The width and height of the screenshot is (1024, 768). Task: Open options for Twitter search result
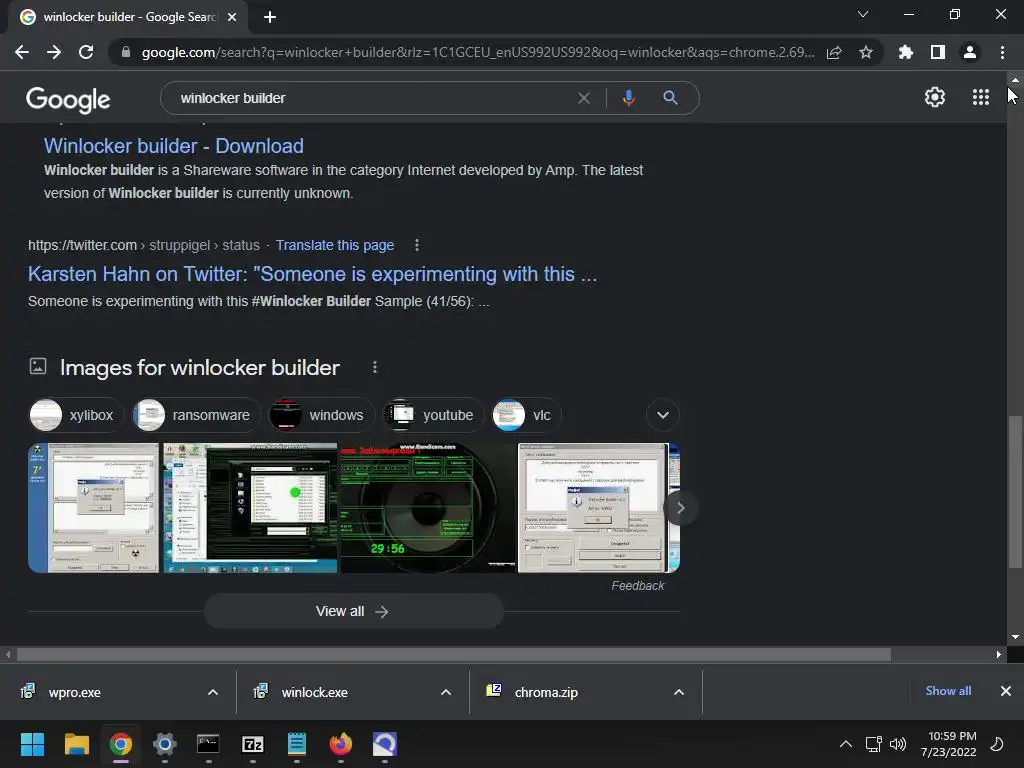tap(417, 245)
